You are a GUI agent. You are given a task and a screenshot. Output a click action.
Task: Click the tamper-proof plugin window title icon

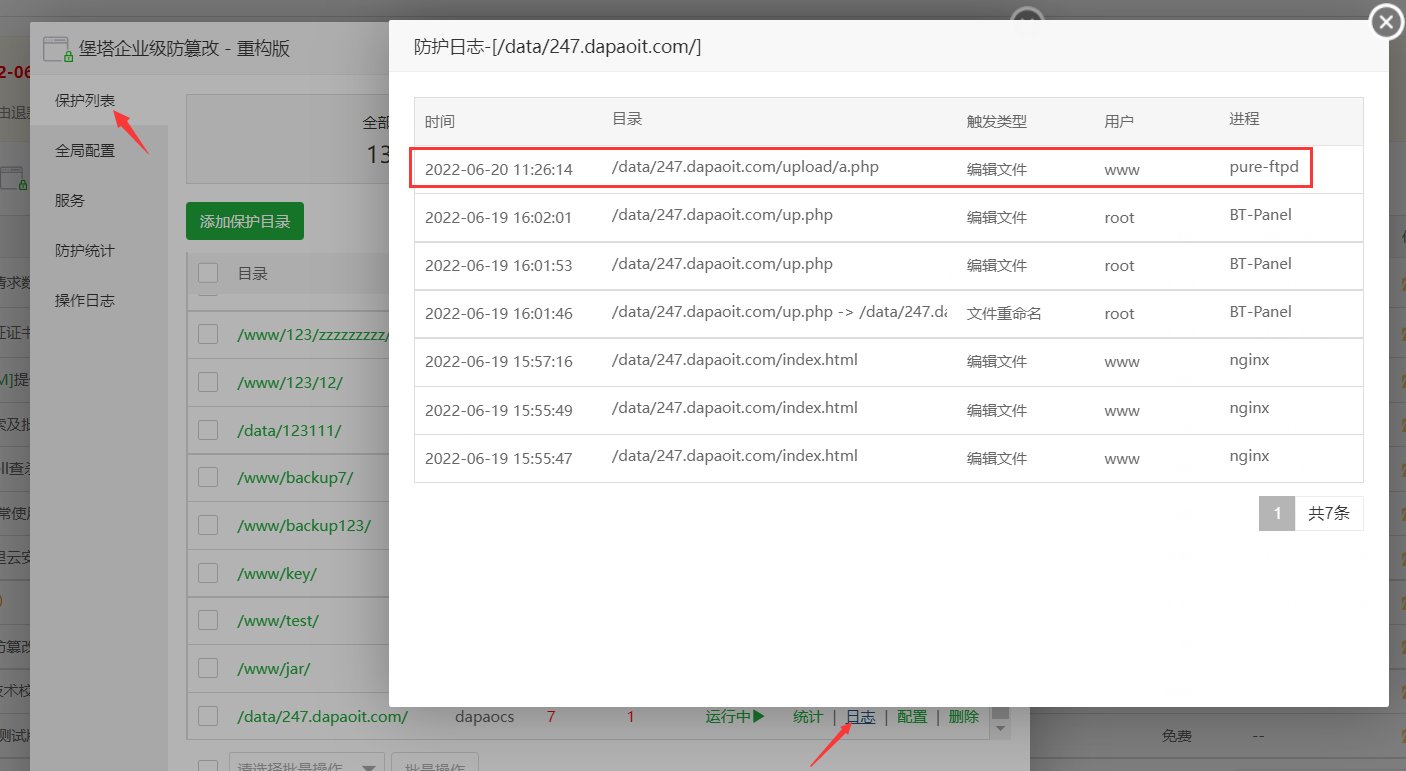click(x=57, y=49)
